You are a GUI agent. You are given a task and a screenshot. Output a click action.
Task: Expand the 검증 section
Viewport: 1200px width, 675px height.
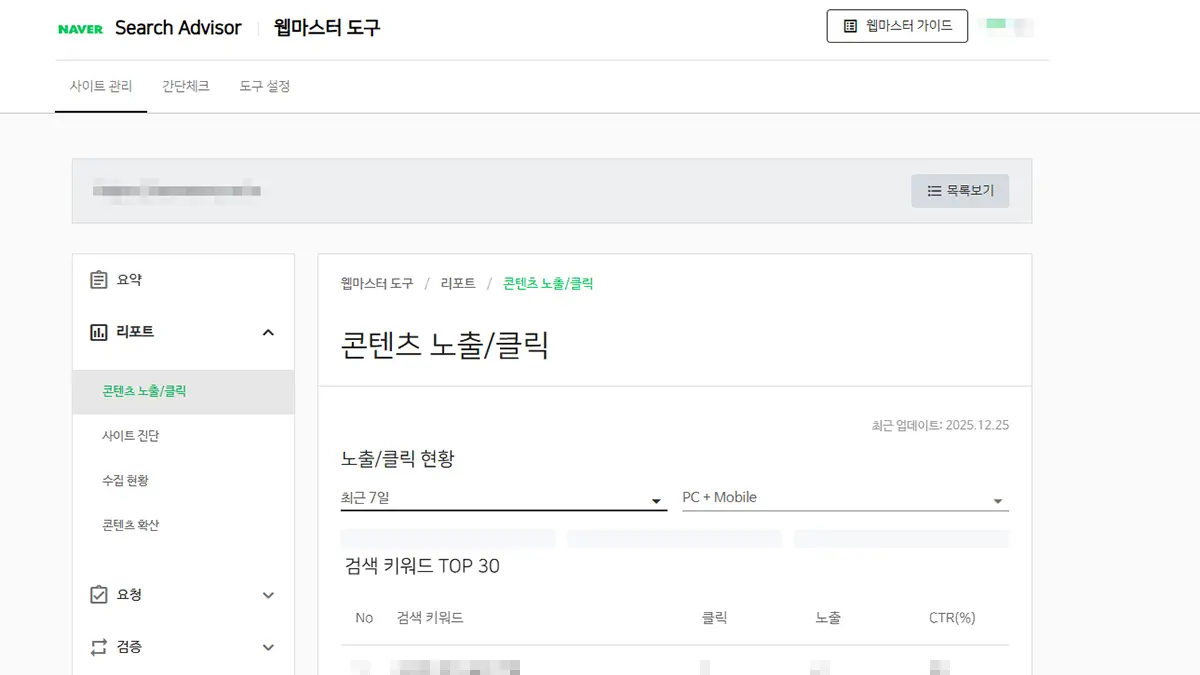pyautogui.click(x=267, y=646)
